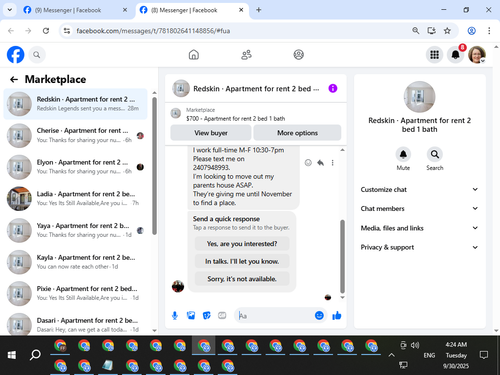Choose a GIF icon in composer

(222, 315)
